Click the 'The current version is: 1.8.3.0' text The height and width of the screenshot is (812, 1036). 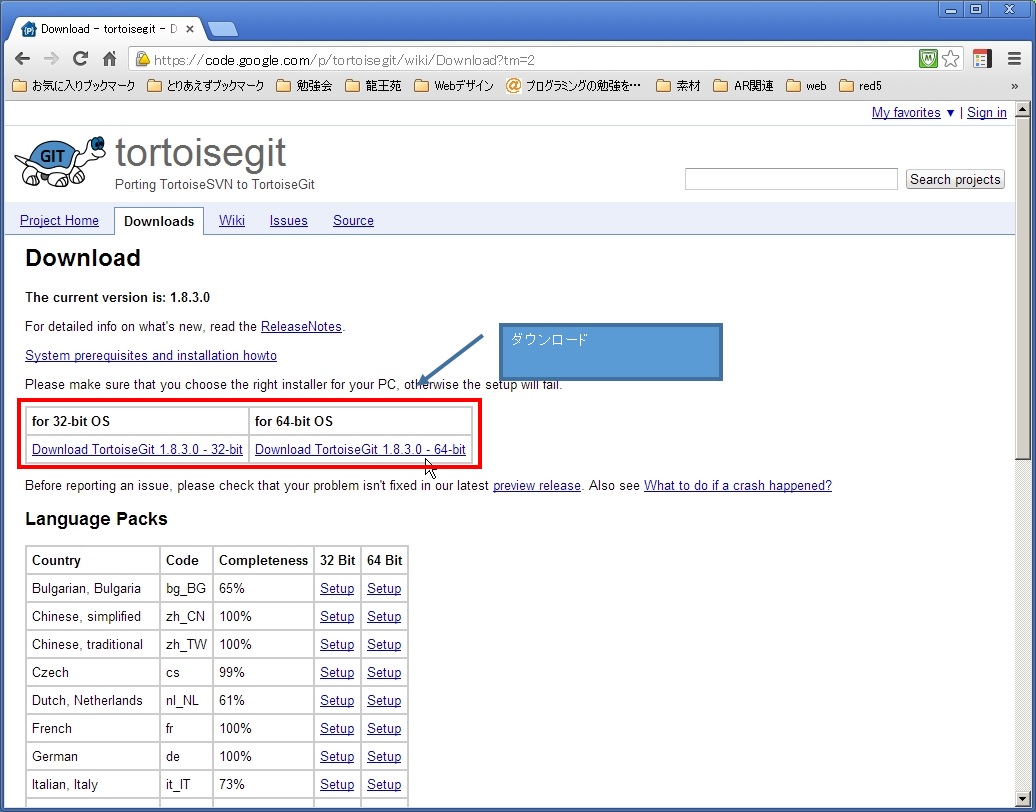(x=118, y=297)
